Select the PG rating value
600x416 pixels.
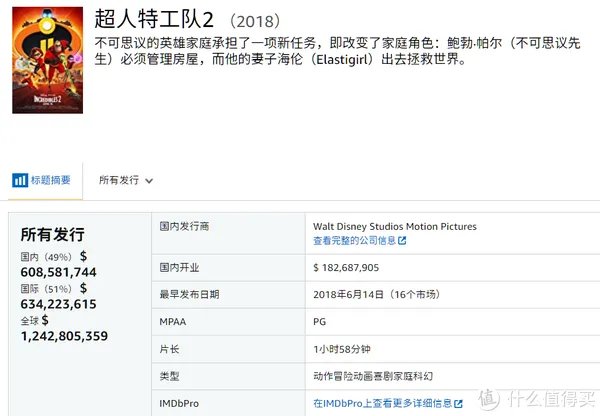(320, 322)
